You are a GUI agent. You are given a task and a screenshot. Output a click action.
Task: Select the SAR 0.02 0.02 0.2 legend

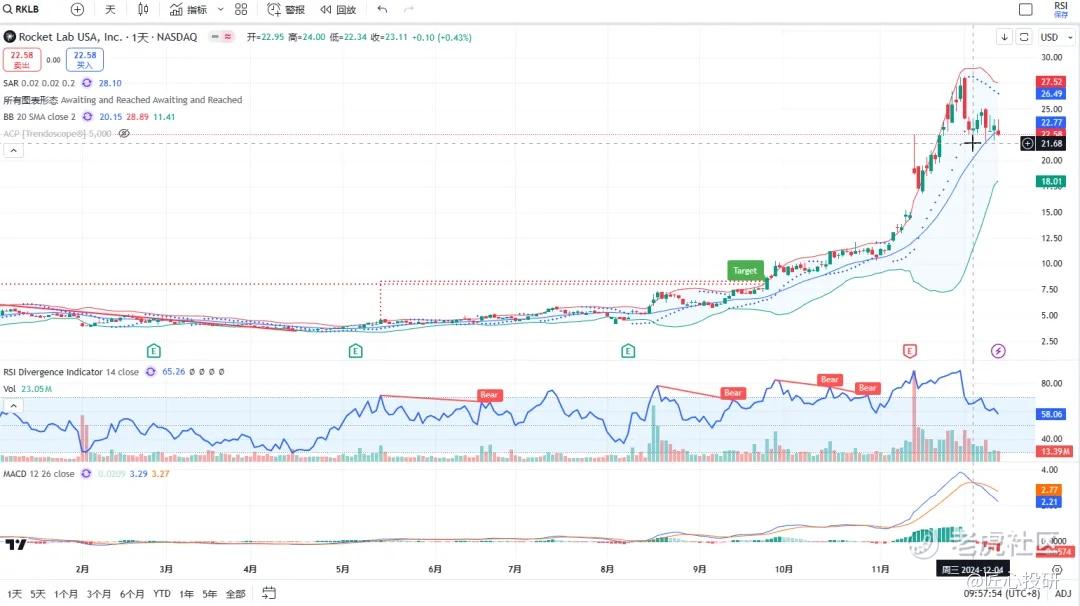39,83
